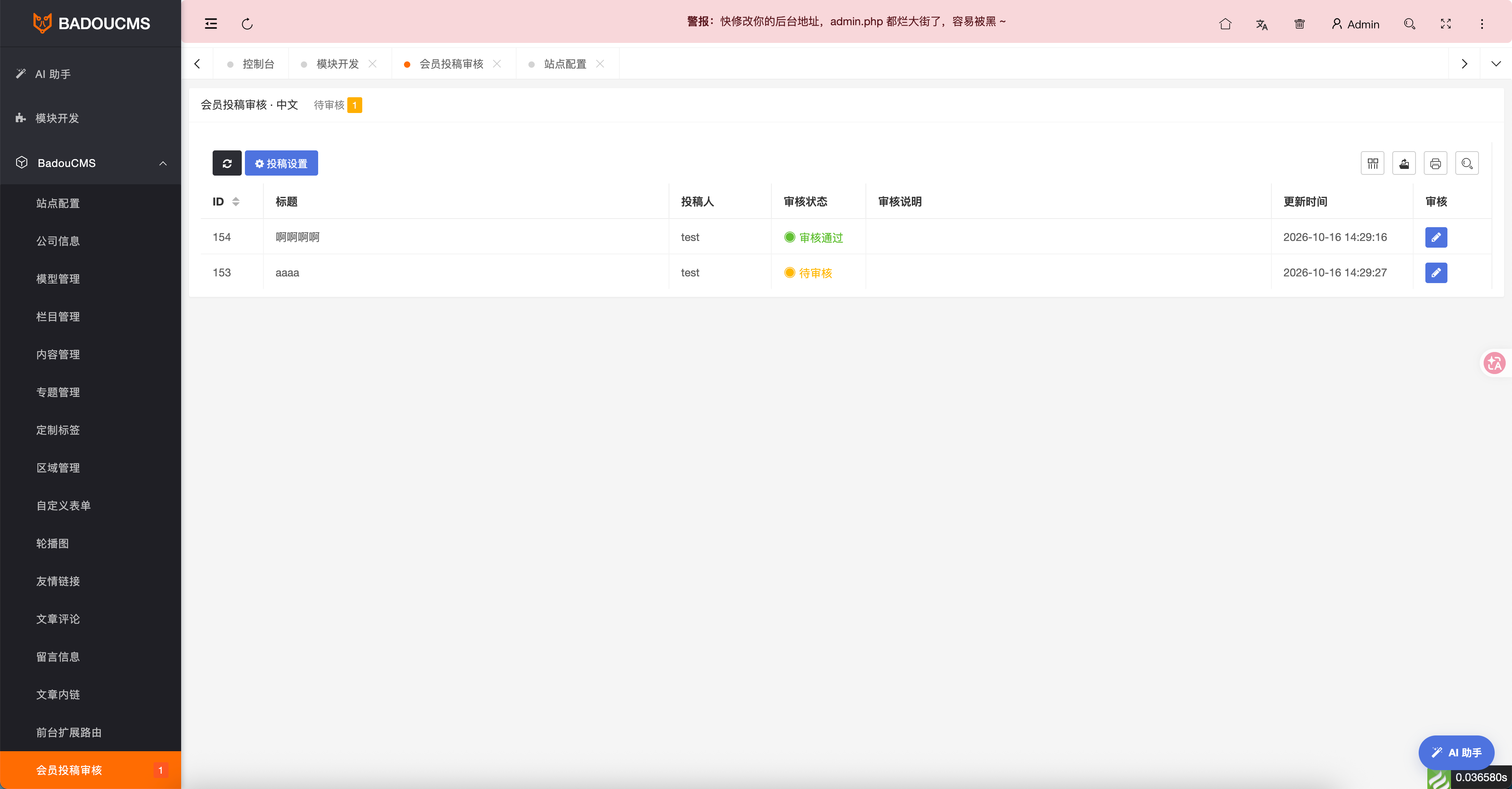
Task: Toggle fullscreen mode icon
Action: [1446, 24]
